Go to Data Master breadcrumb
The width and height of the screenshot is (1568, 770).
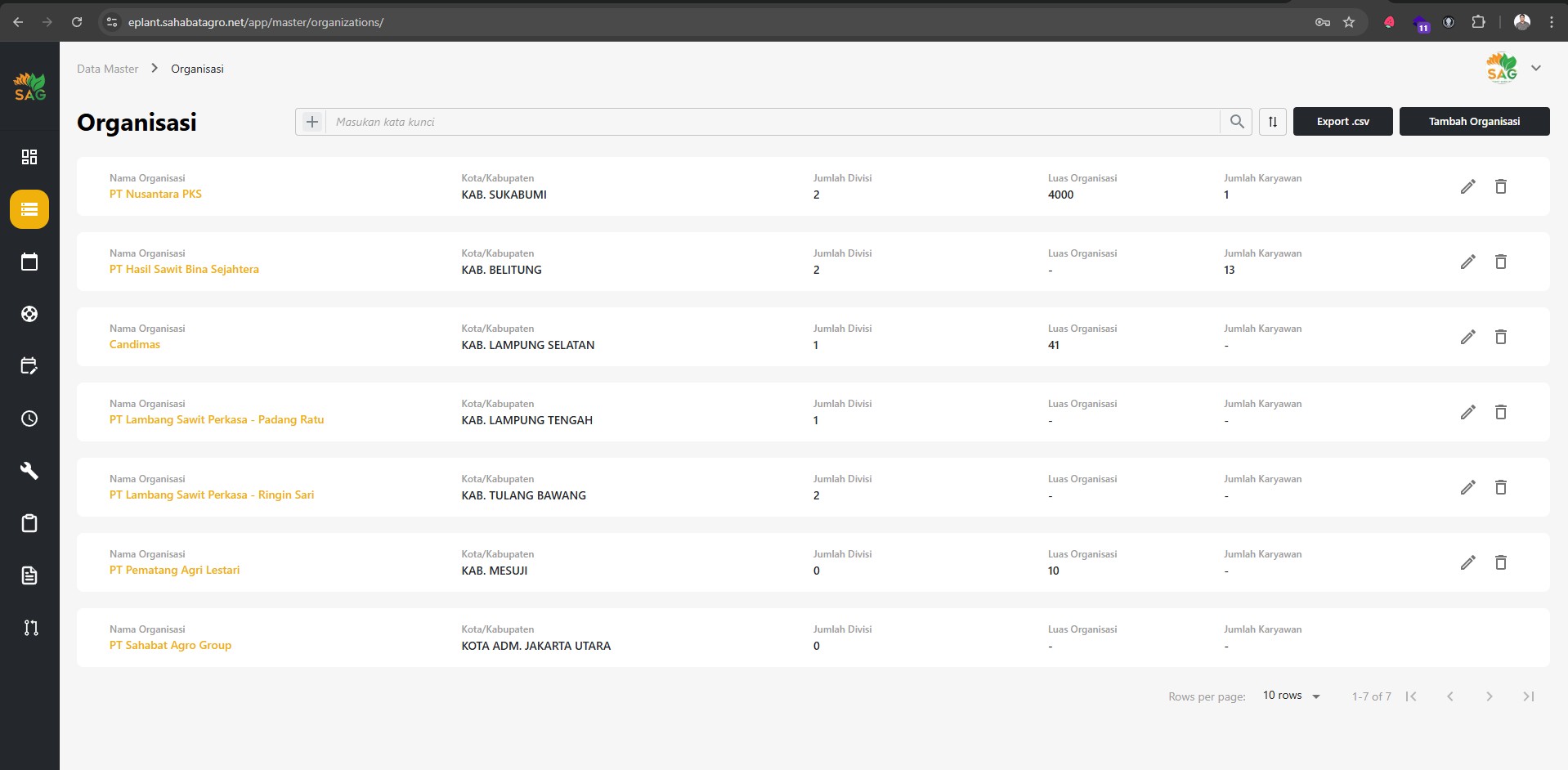coord(107,69)
